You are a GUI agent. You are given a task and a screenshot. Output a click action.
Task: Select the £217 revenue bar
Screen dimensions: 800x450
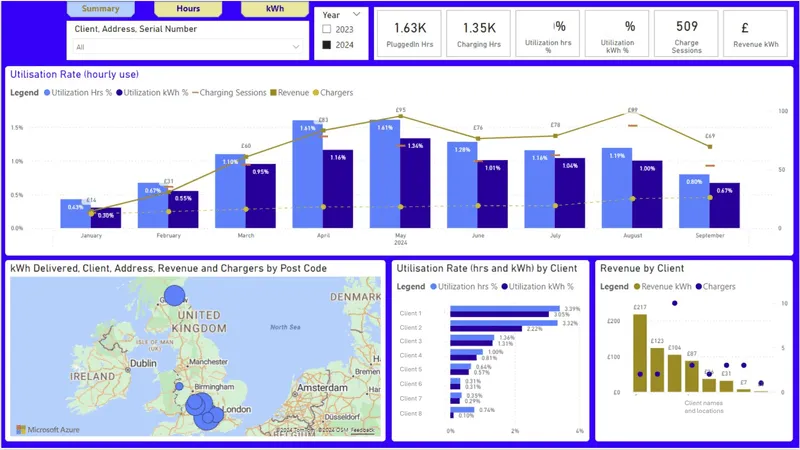(x=640, y=353)
